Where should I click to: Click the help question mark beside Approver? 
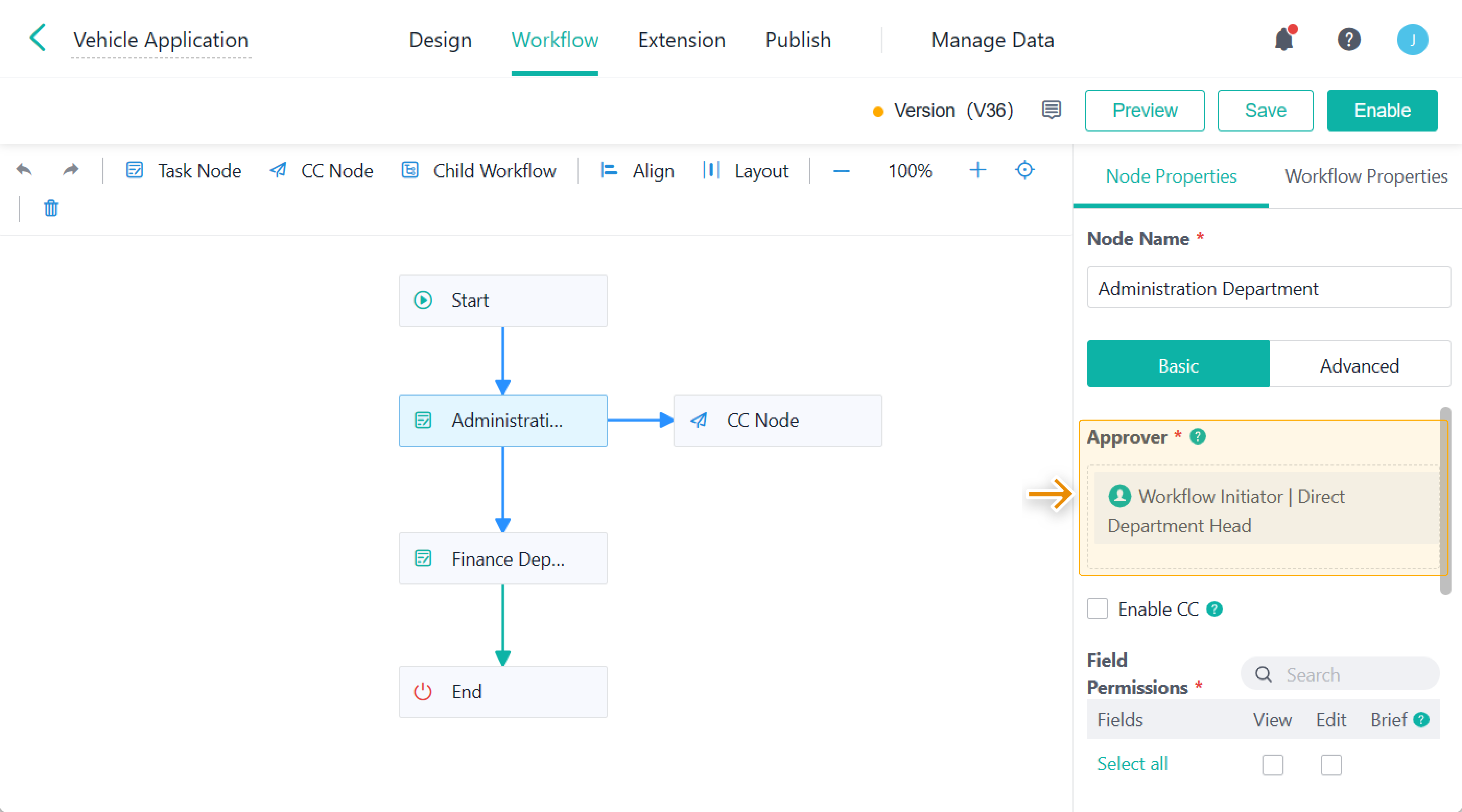(1199, 437)
